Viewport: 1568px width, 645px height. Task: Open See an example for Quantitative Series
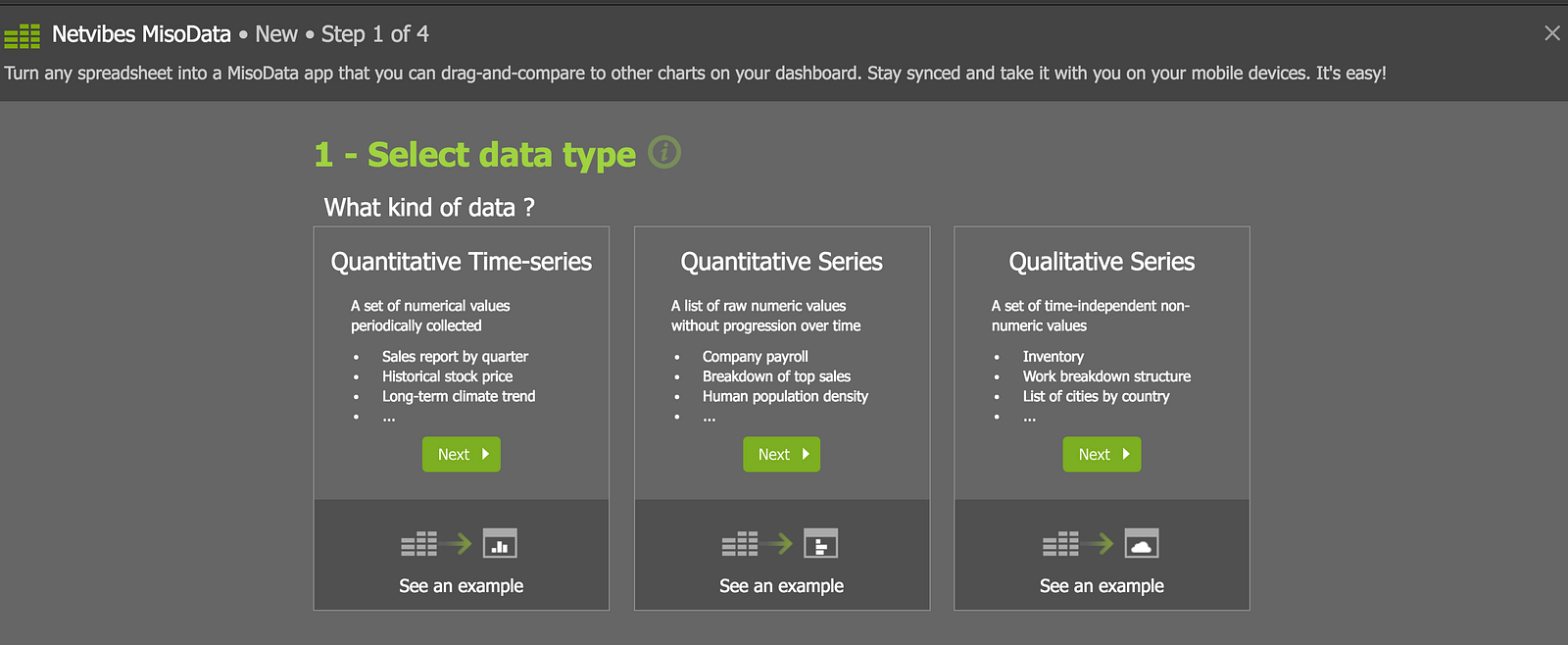pyautogui.click(x=782, y=585)
